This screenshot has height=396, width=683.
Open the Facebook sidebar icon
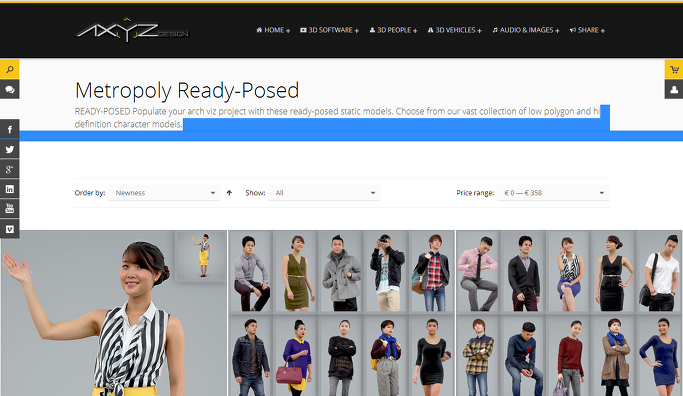[x=10, y=129]
